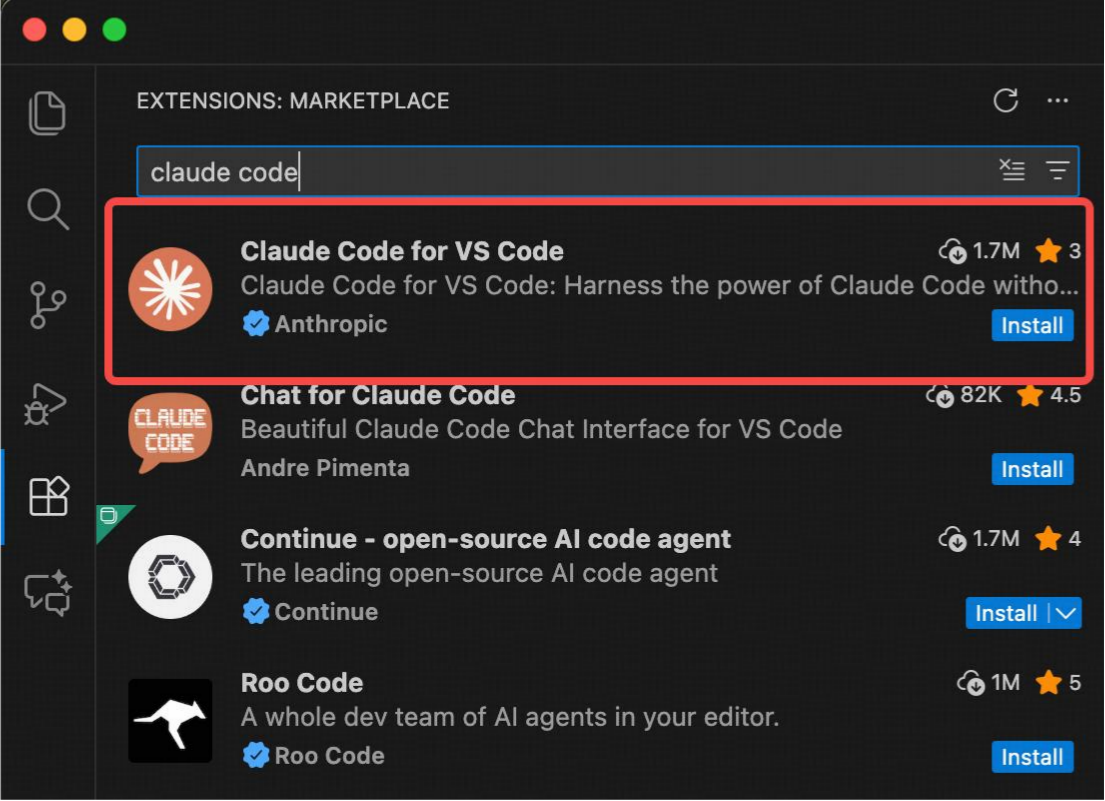Install the Continue extension

point(1006,613)
